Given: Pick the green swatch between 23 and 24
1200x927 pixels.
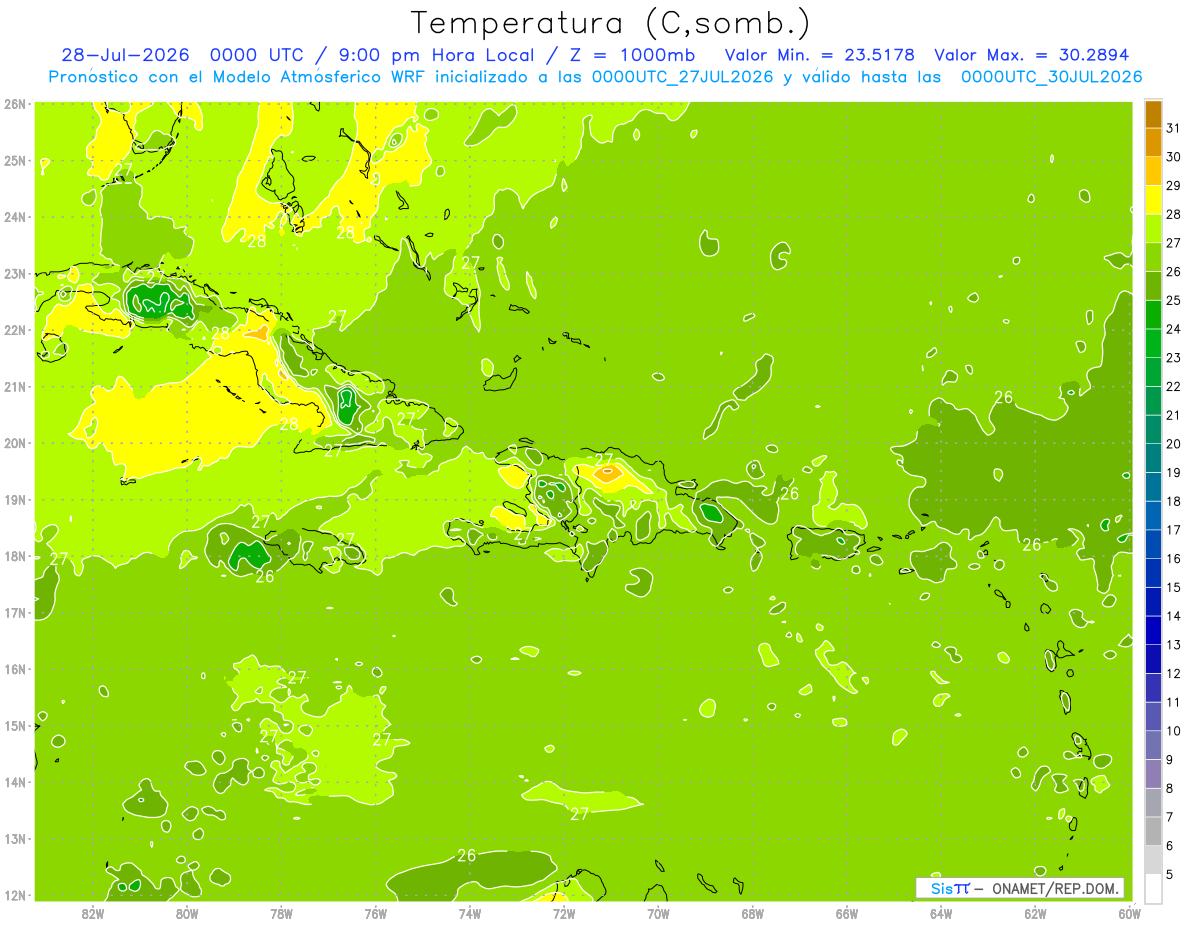Looking at the screenshot, I should click(x=1153, y=344).
